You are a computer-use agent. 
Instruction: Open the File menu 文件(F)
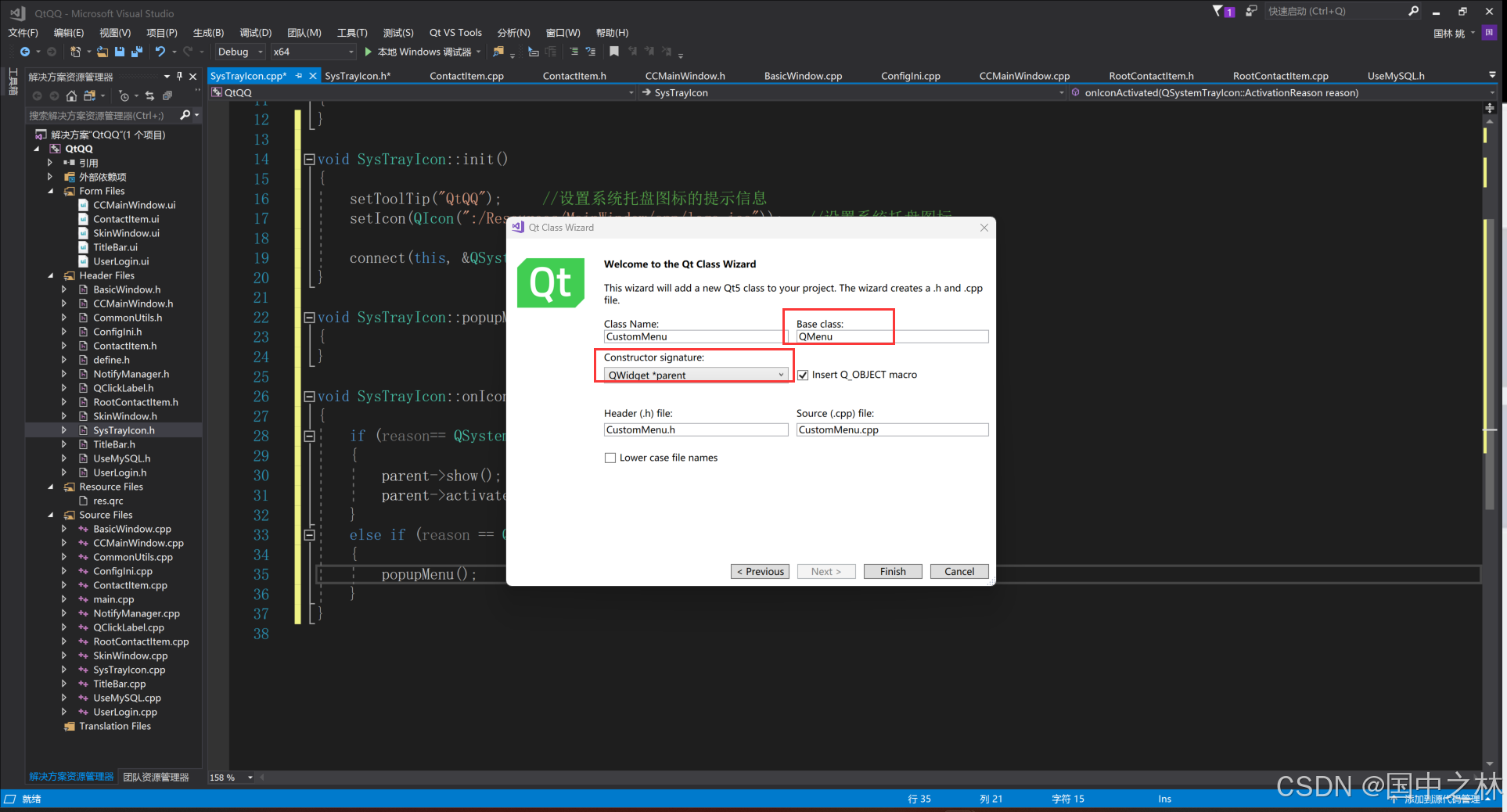click(23, 33)
